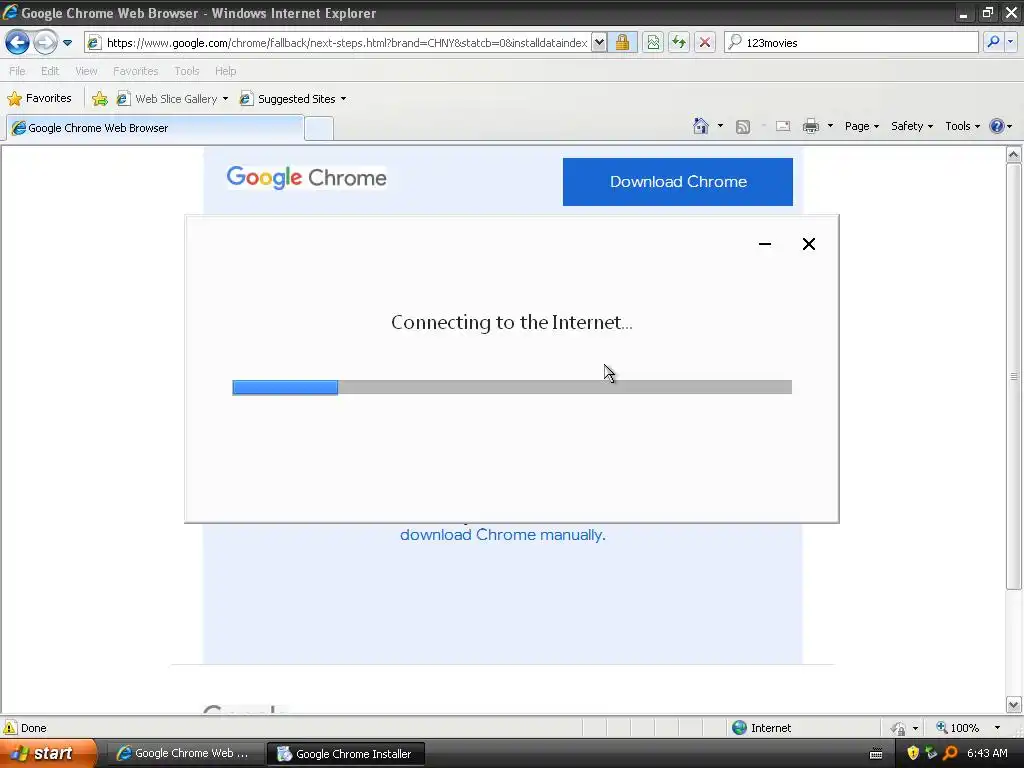Click the page scrollbar up arrow
The width and height of the screenshot is (1024, 768).
click(1014, 155)
